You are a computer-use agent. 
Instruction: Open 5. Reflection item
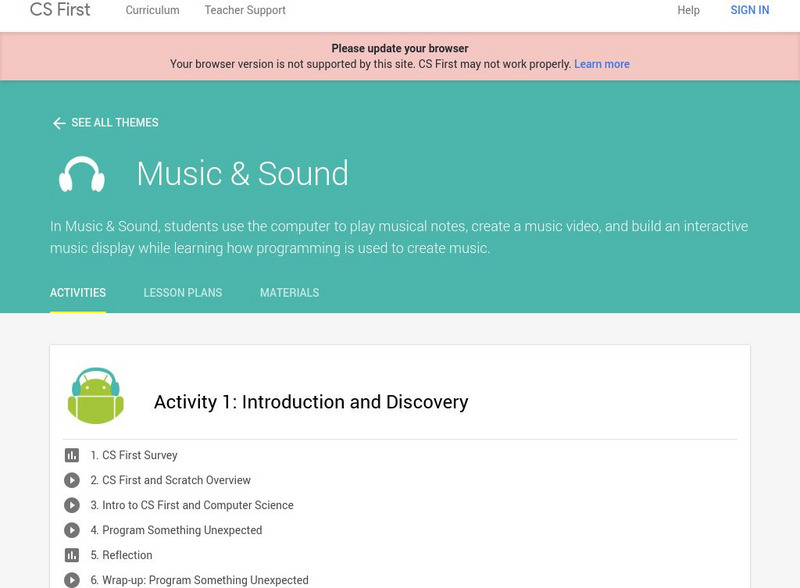click(x=121, y=555)
